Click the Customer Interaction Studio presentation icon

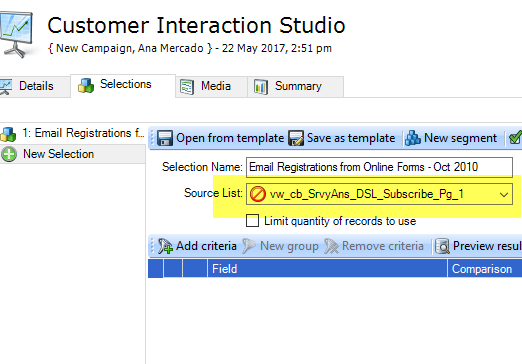click(x=16, y=34)
